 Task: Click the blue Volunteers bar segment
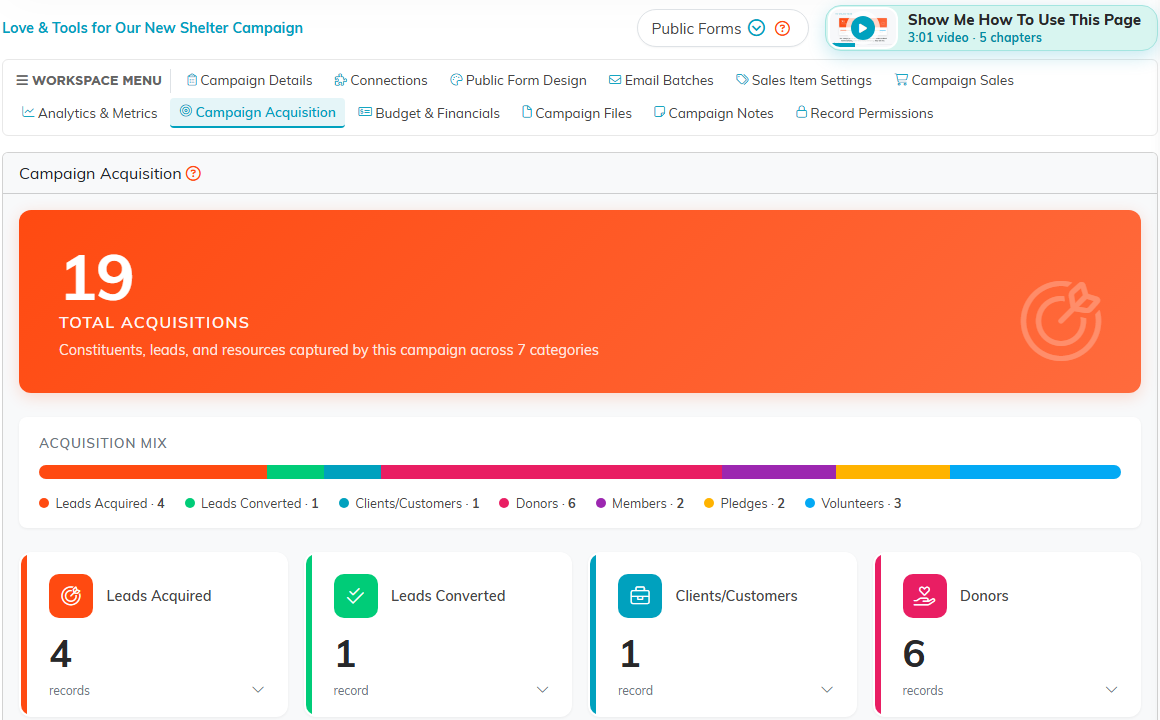click(x=1035, y=472)
